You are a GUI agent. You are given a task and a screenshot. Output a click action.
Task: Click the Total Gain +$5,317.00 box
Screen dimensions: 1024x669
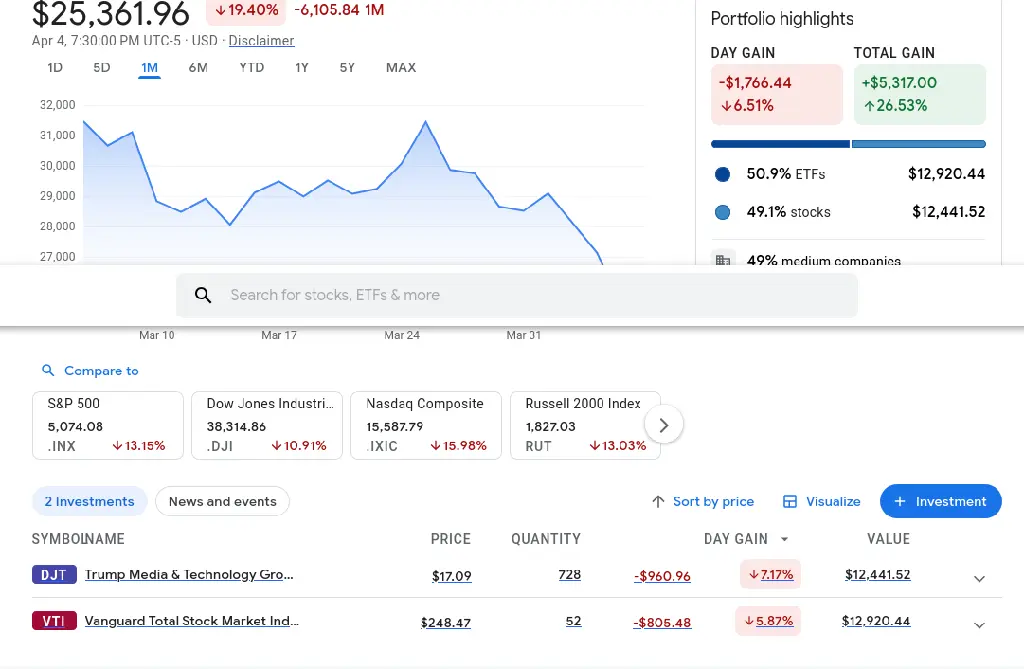coord(920,94)
